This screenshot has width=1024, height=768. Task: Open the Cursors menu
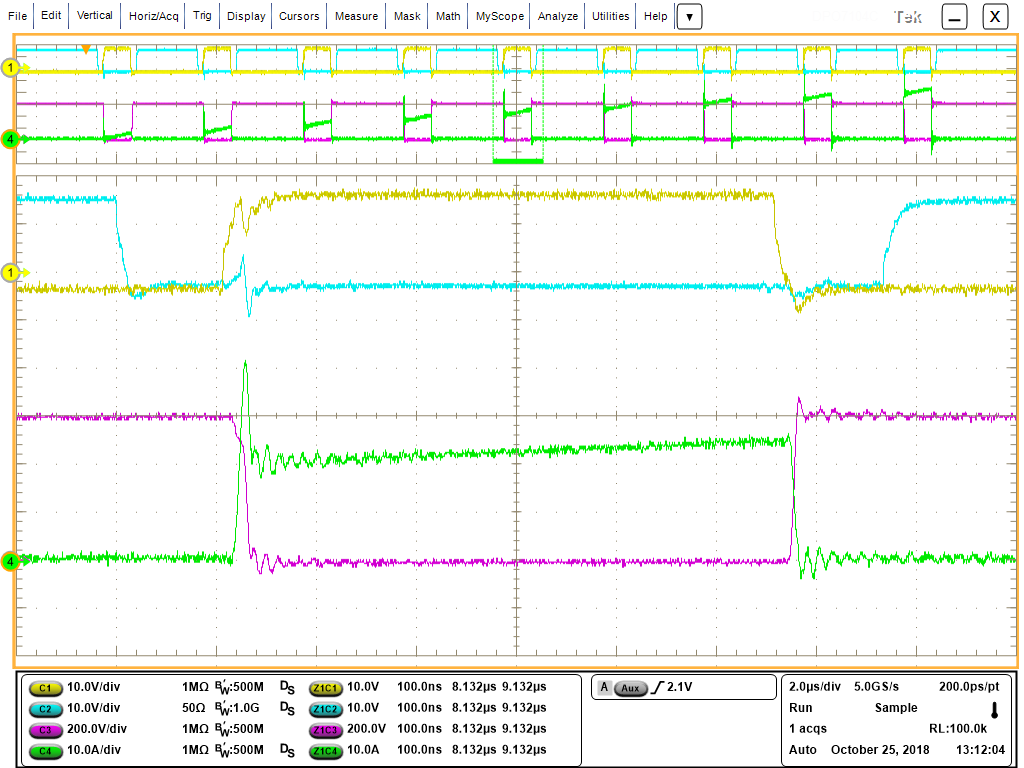point(298,16)
